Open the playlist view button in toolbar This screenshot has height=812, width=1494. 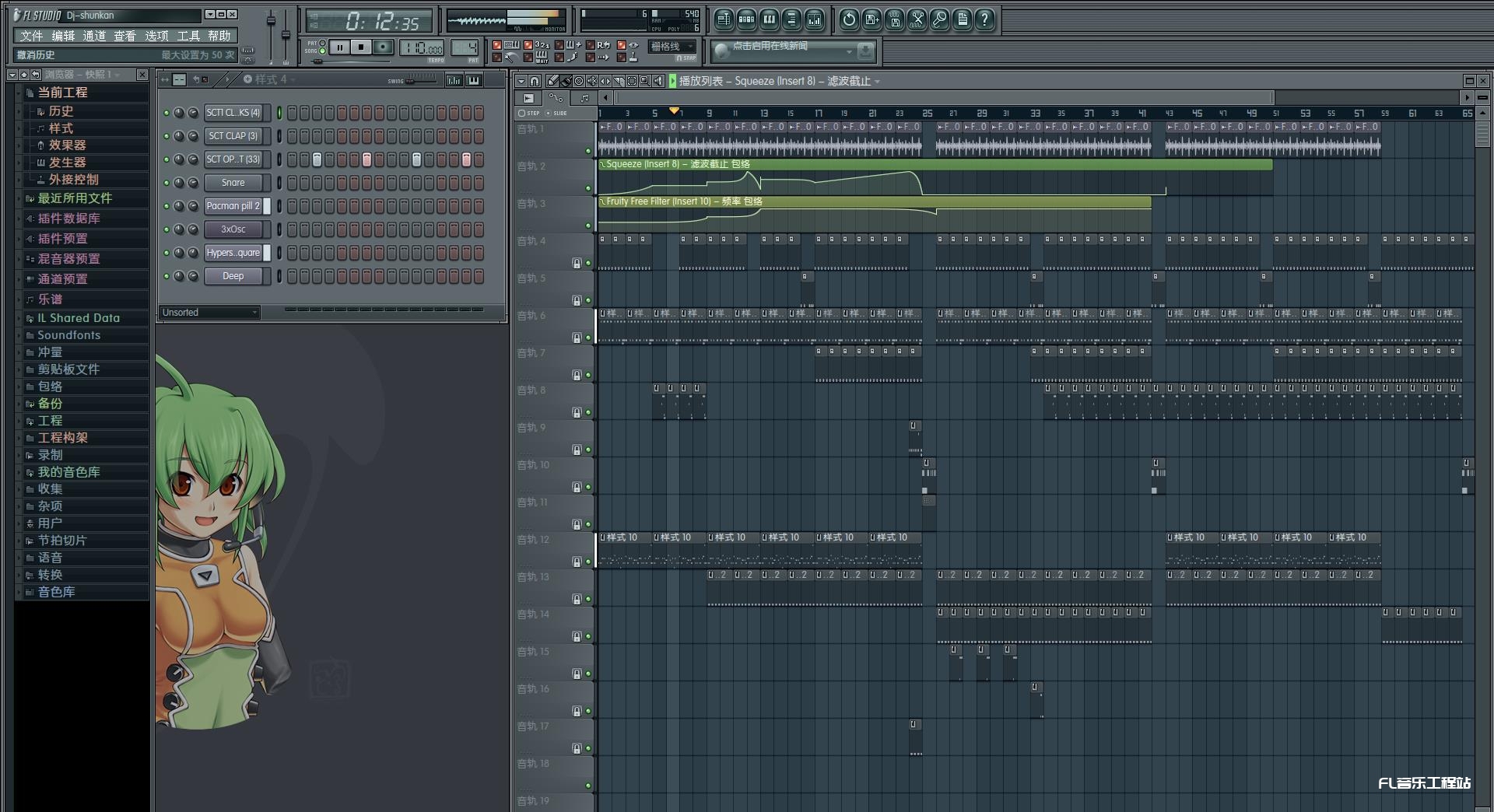point(724,19)
